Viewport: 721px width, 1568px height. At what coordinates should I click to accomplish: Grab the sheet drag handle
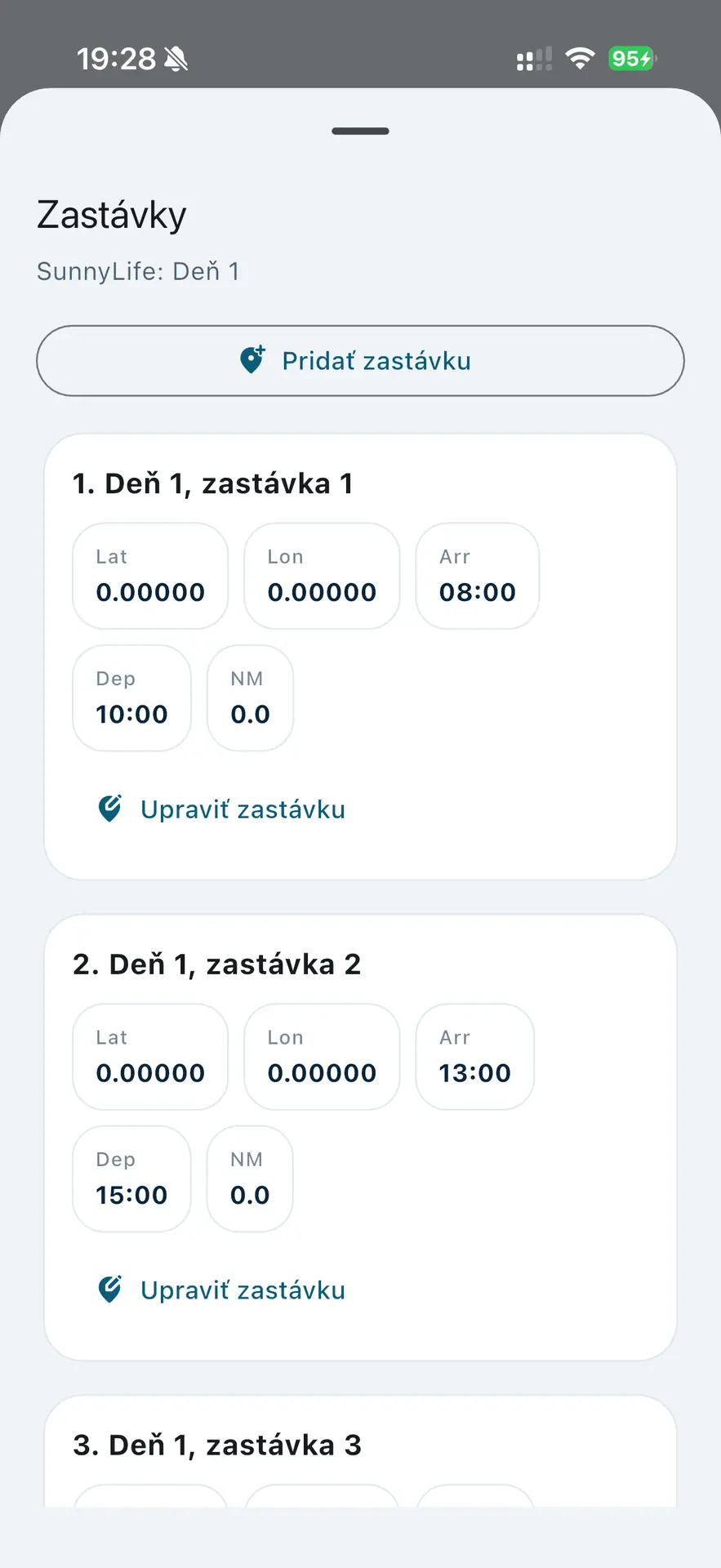360,131
